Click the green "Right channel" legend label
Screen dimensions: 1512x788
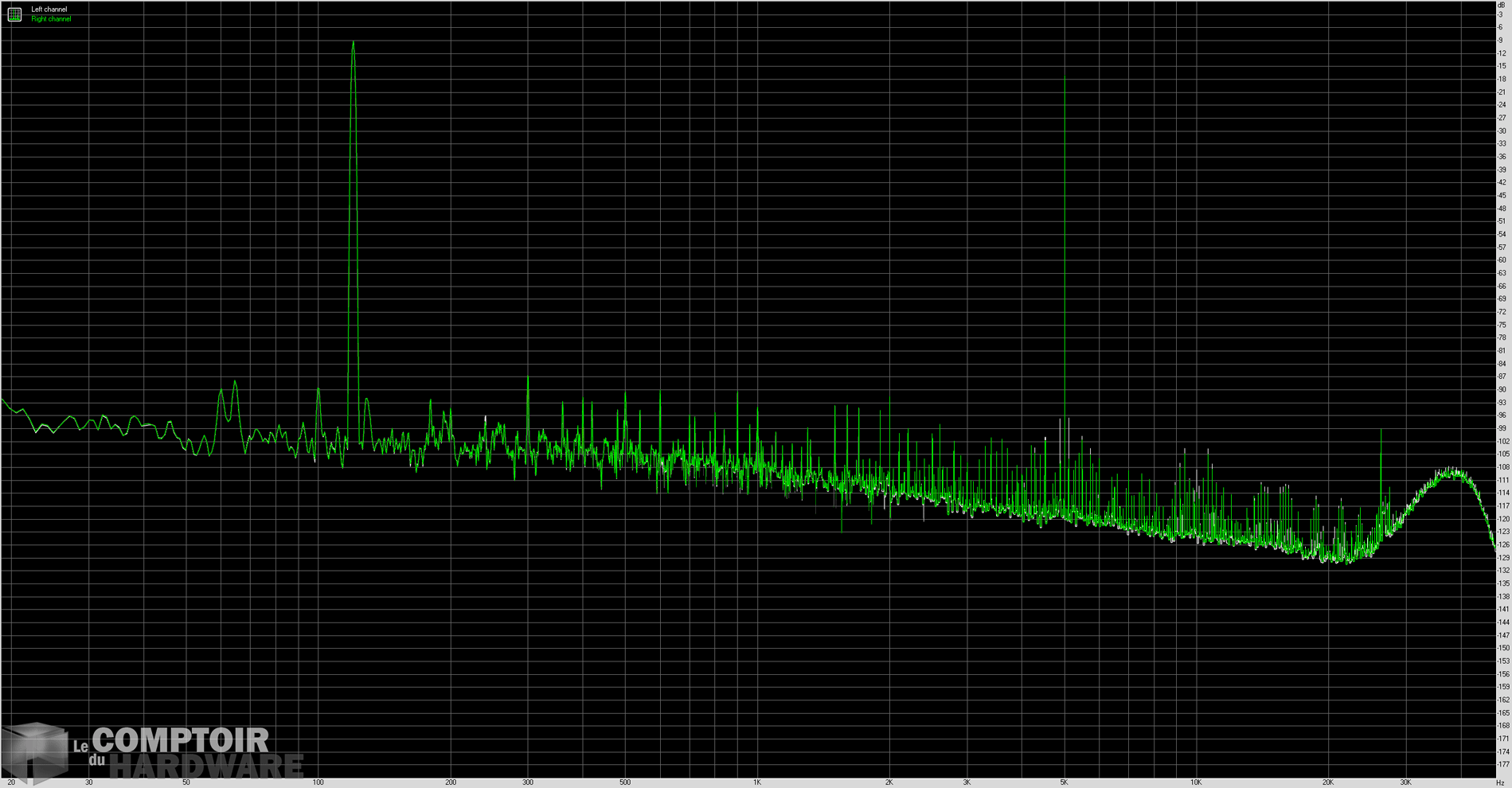click(51, 19)
